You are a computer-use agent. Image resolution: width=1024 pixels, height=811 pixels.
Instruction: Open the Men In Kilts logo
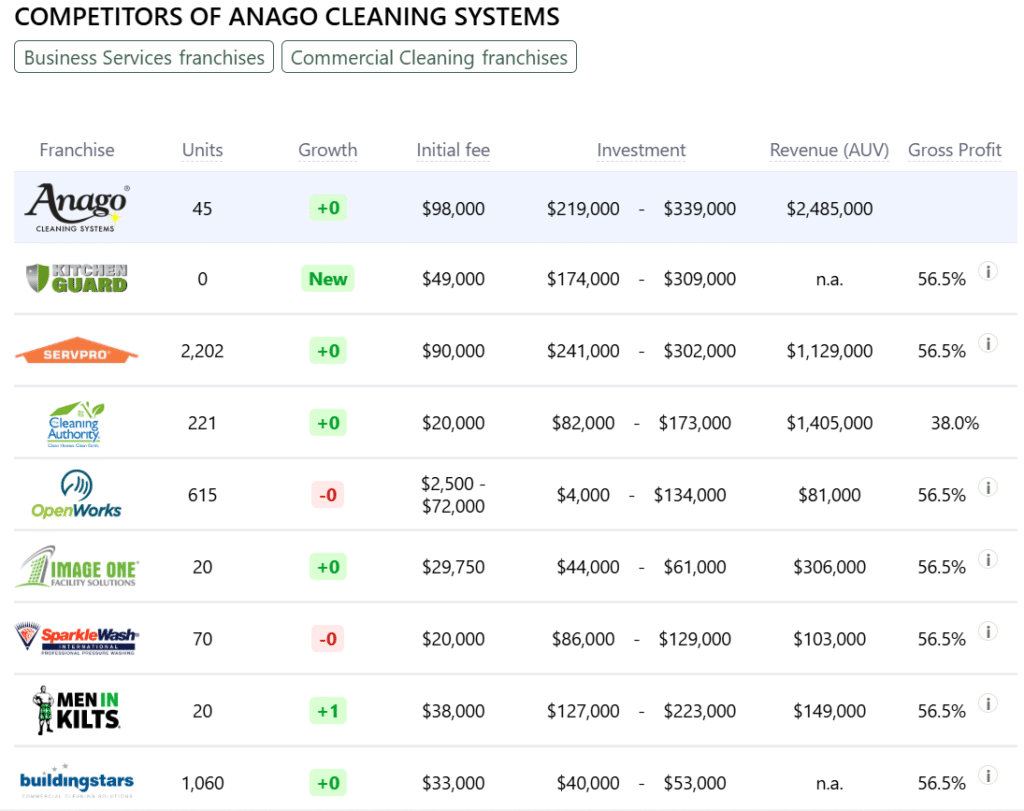coord(76,710)
